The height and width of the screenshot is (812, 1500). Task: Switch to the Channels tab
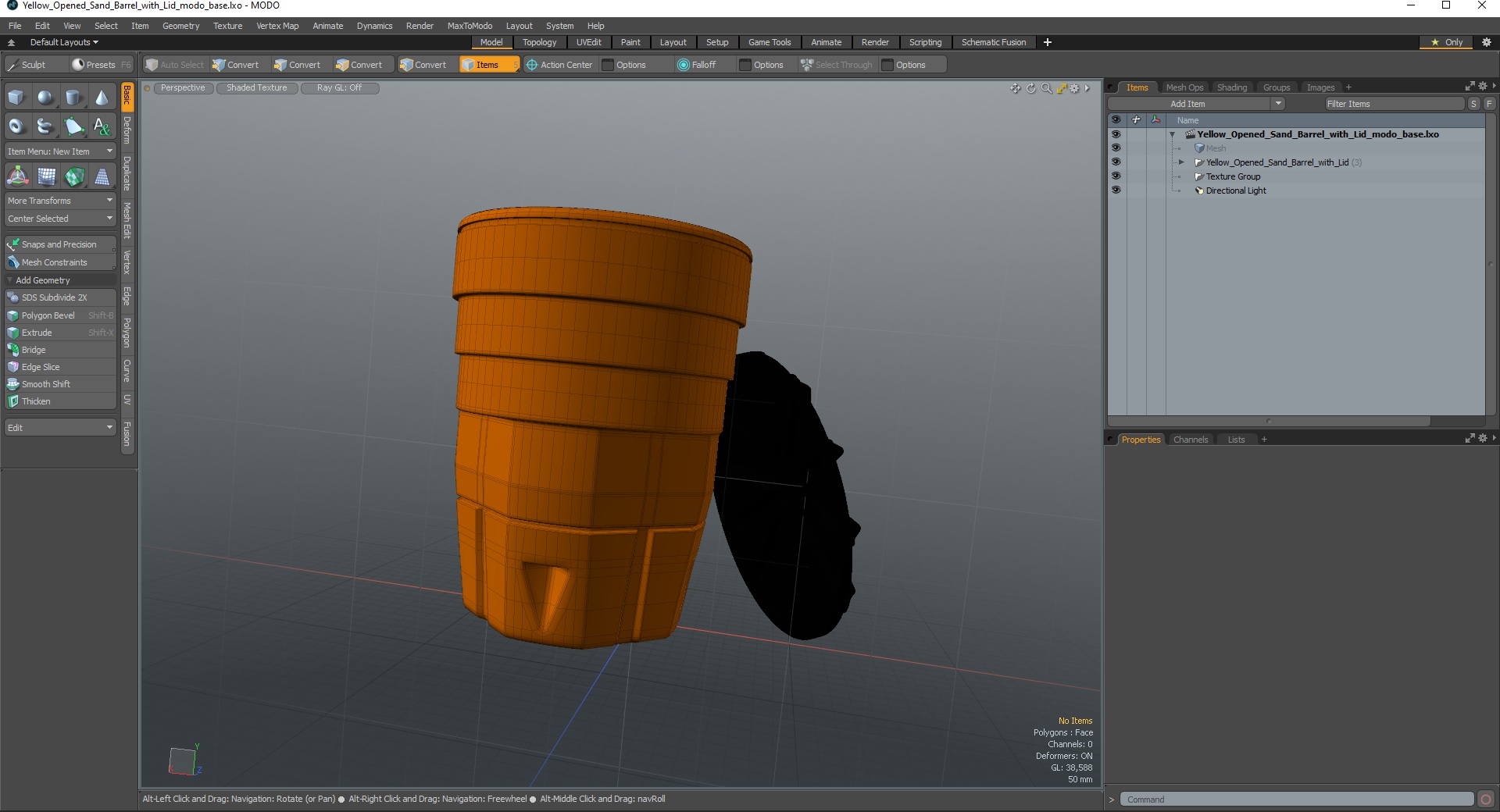1190,440
